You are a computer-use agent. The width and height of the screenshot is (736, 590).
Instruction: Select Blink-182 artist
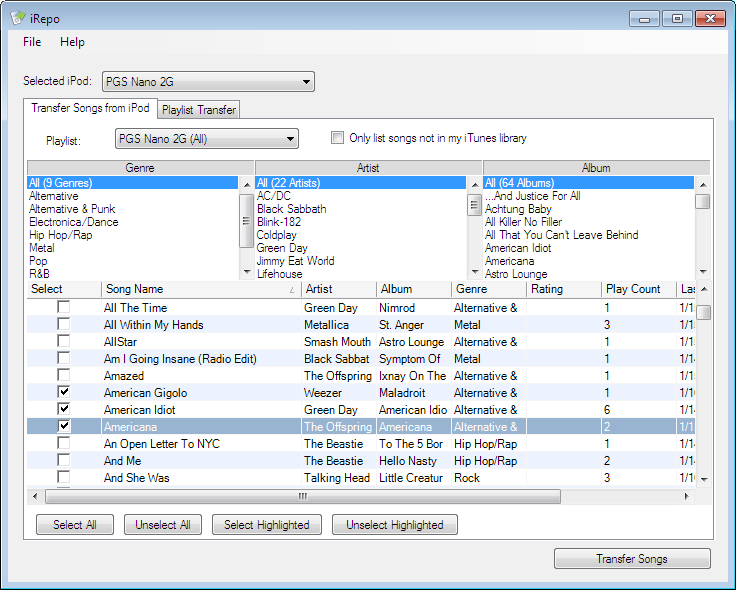pyautogui.click(x=360, y=222)
